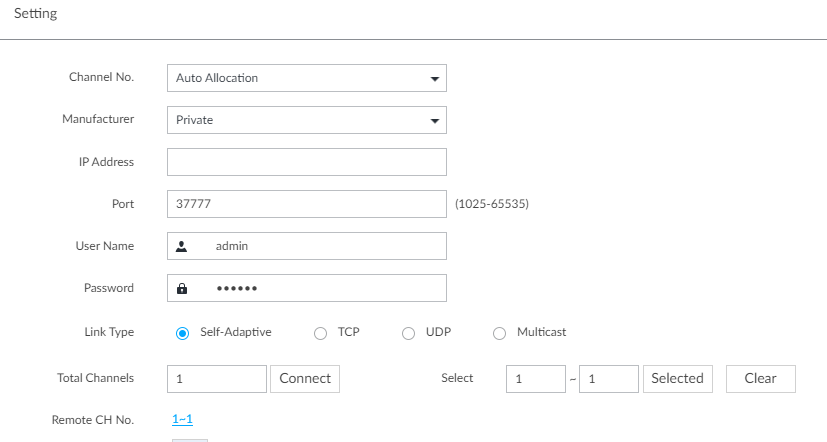Select the Self-Adaptive link type
The image size is (827, 442).
point(182,333)
